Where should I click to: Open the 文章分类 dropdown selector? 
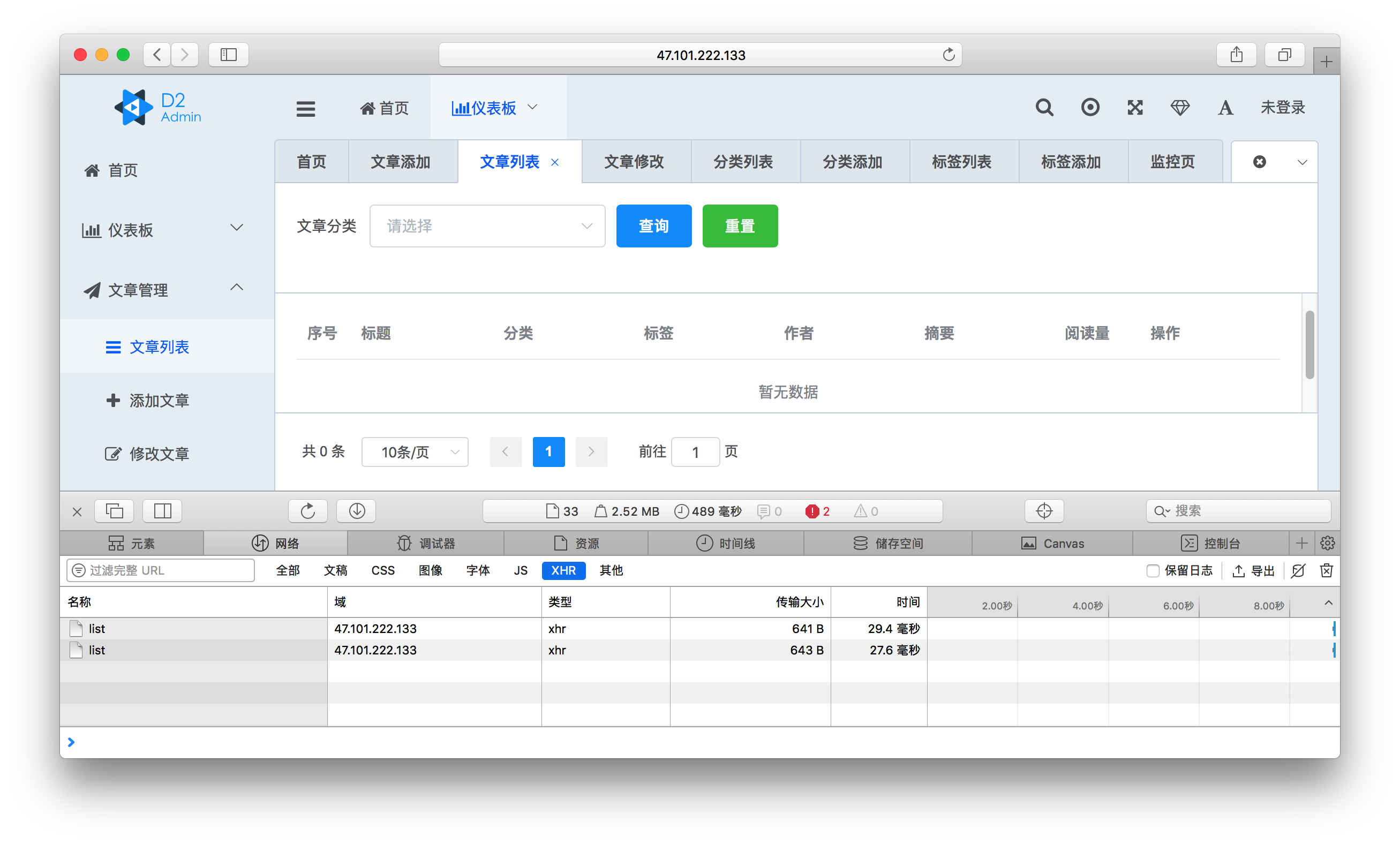487,226
